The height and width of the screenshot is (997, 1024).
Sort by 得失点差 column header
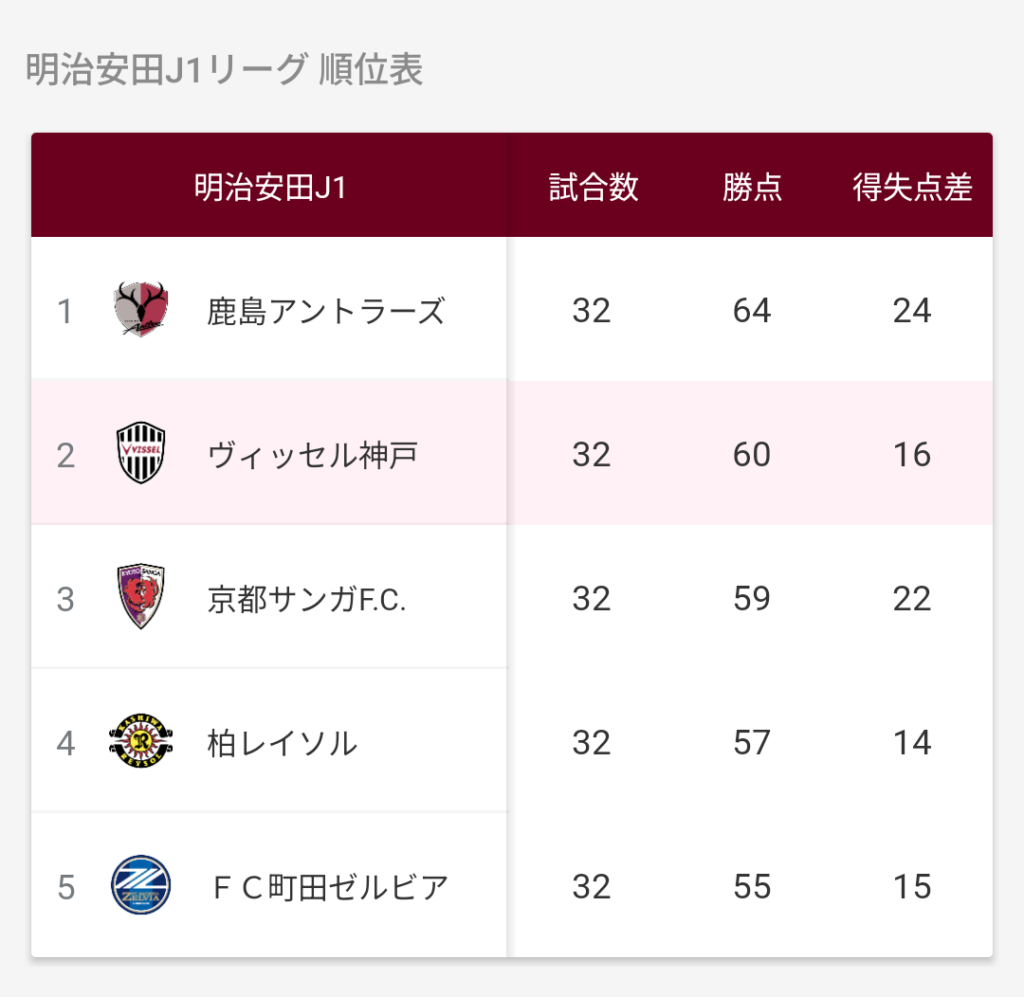[912, 187]
